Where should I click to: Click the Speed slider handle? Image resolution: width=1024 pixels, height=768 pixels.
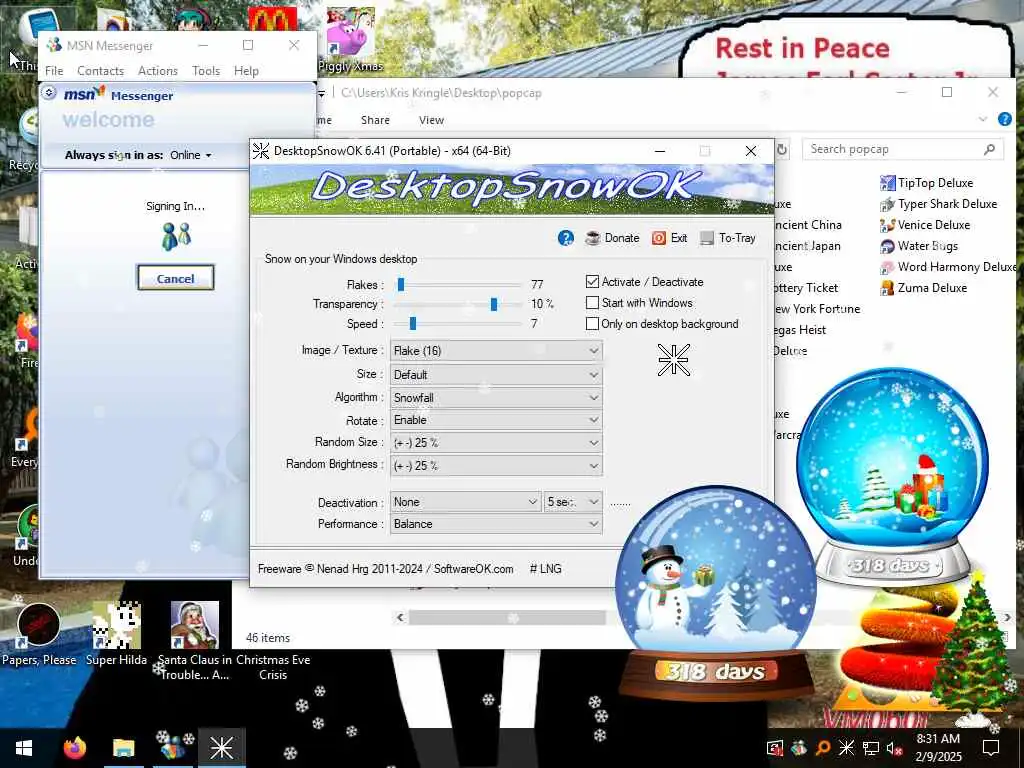tap(413, 324)
